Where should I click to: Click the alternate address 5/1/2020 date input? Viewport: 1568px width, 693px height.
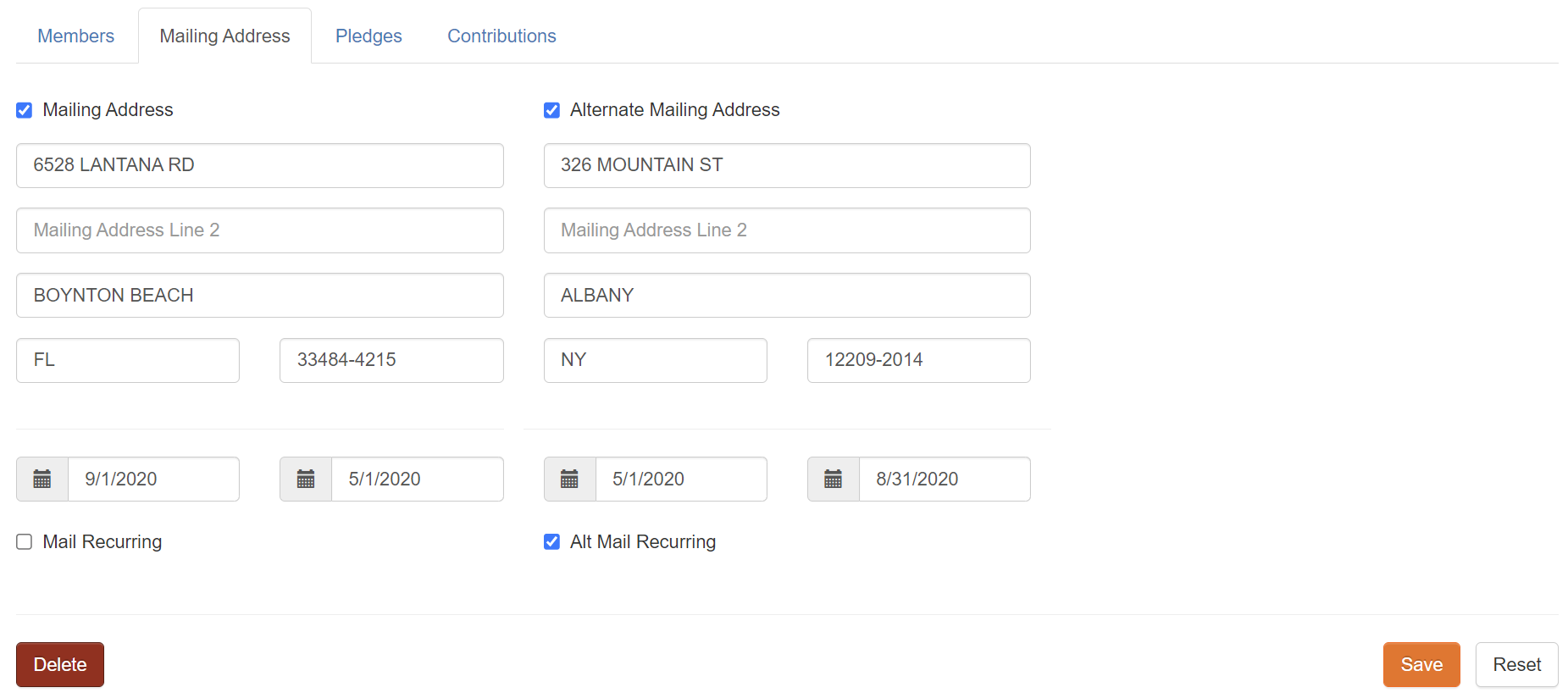pyautogui.click(x=681, y=479)
